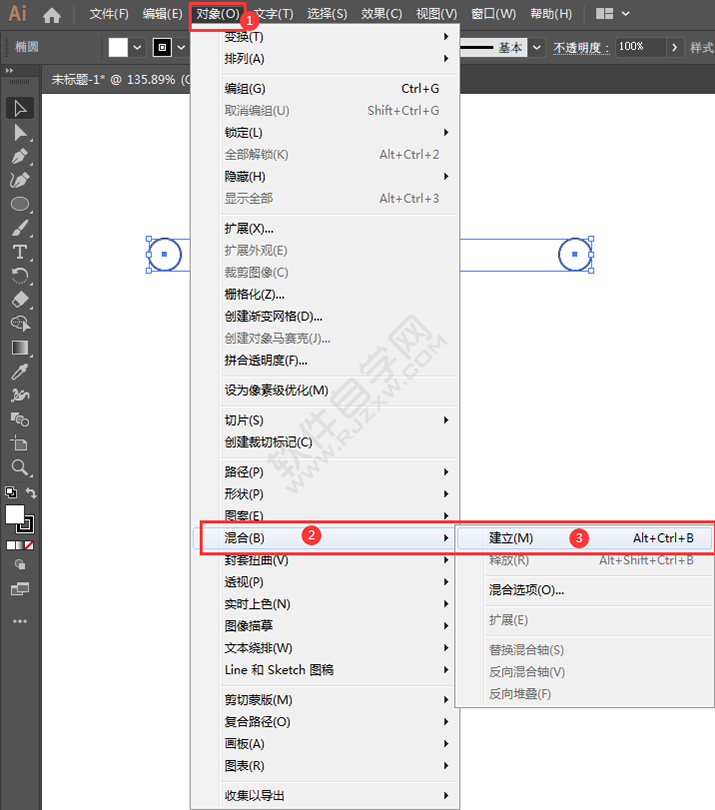Click the drawing mode icon
This screenshot has height=810, width=715.
pos(20,565)
